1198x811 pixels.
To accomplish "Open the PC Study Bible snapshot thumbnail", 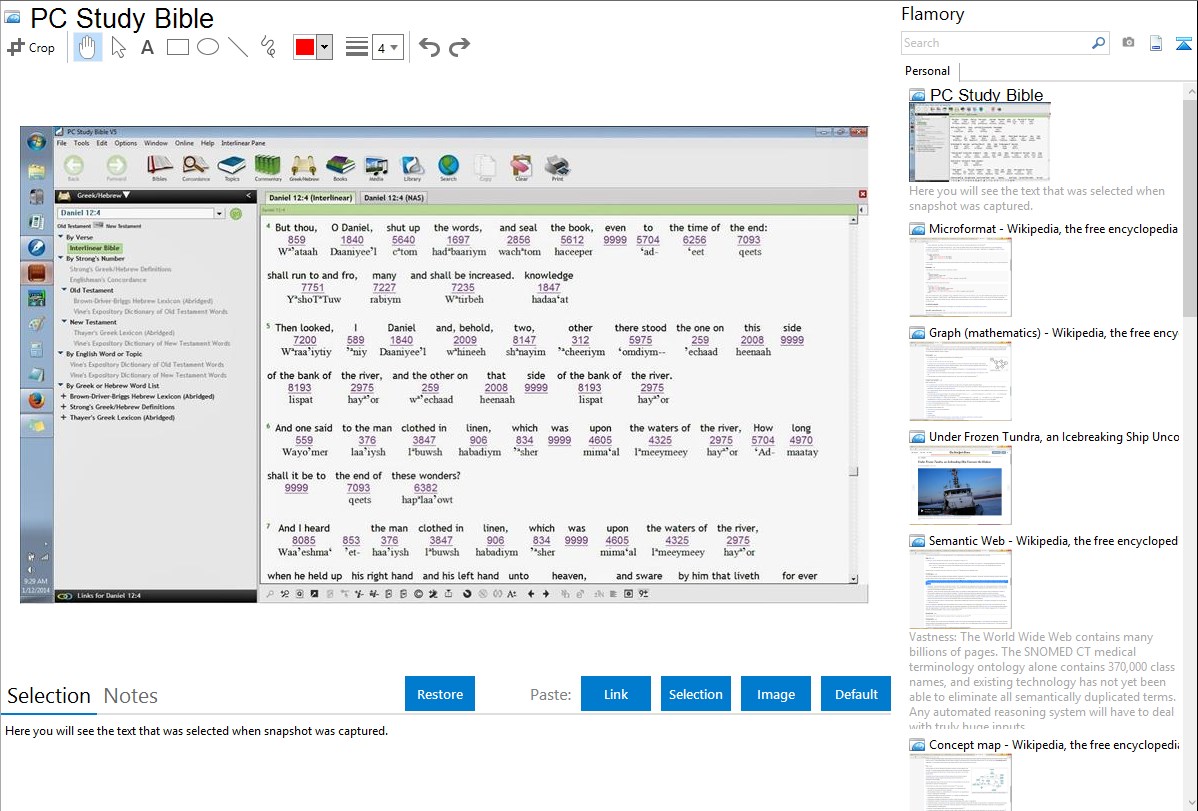I will click(x=979, y=143).
